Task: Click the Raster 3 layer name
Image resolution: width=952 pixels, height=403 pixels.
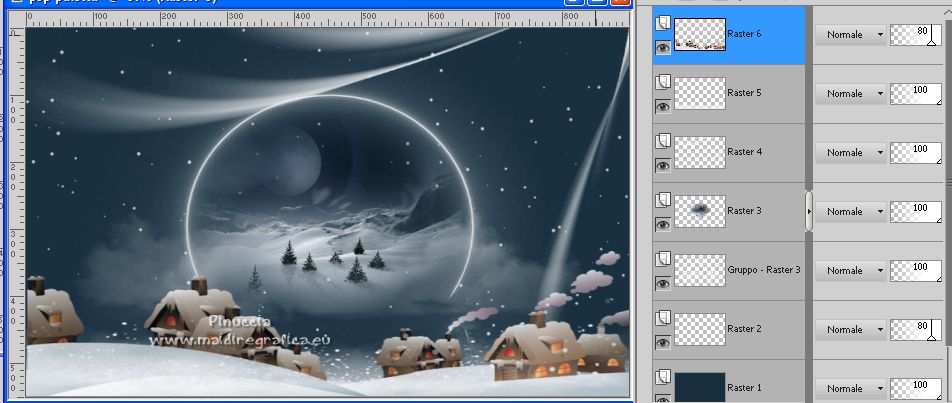Action: pyautogui.click(x=744, y=211)
